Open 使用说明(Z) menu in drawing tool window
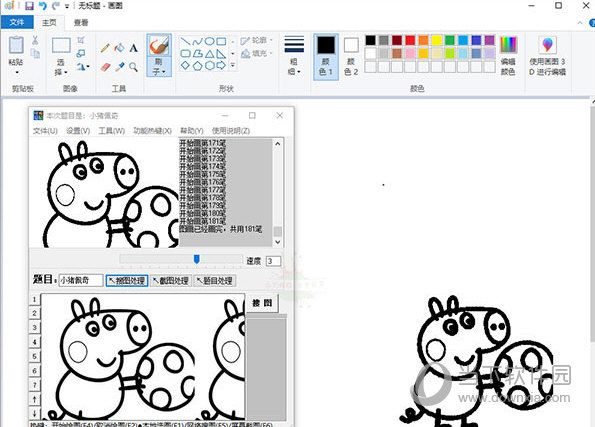 click(x=231, y=131)
